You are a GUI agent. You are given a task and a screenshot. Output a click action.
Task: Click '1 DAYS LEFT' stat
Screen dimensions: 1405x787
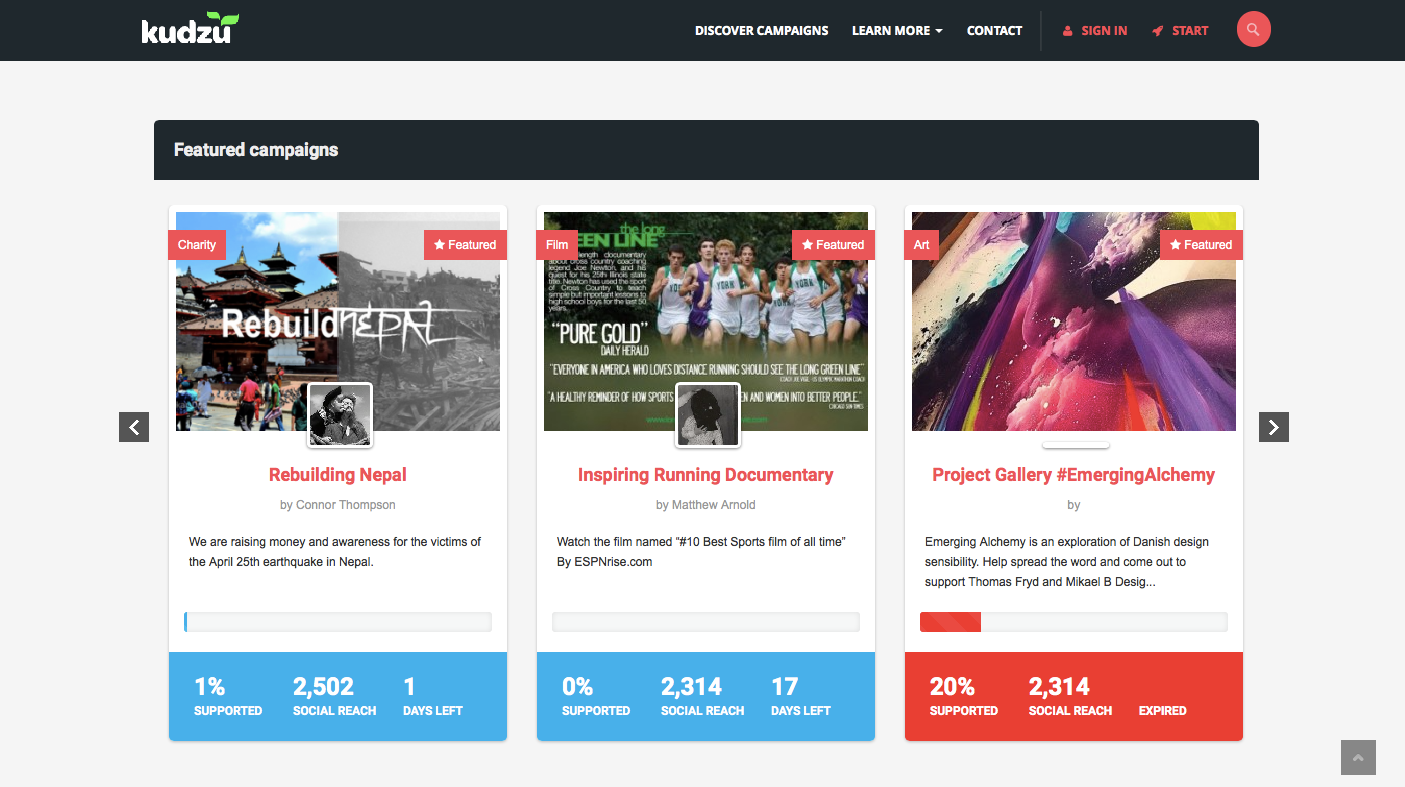(x=433, y=697)
